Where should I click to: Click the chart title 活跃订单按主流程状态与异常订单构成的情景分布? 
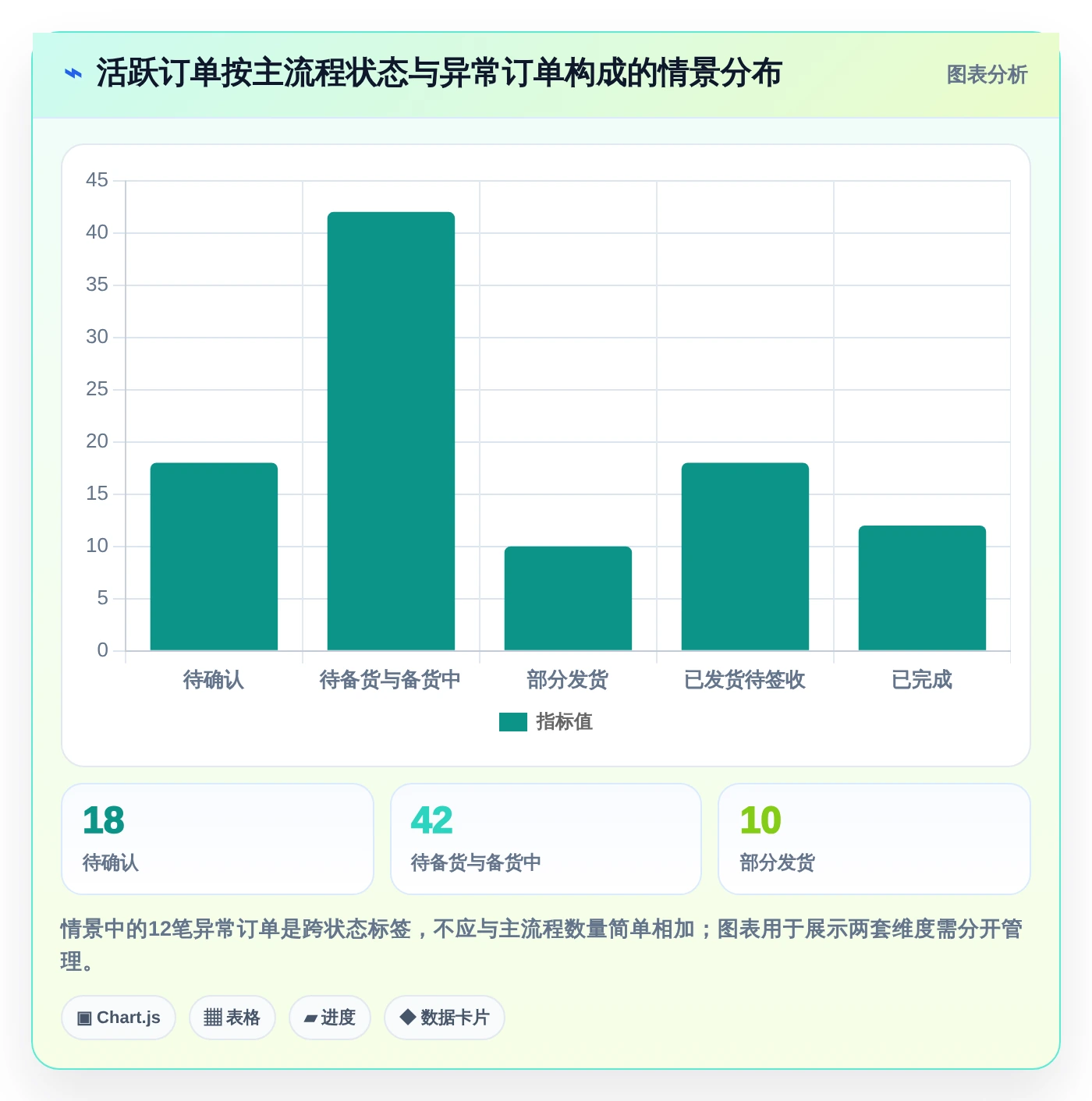439,73
